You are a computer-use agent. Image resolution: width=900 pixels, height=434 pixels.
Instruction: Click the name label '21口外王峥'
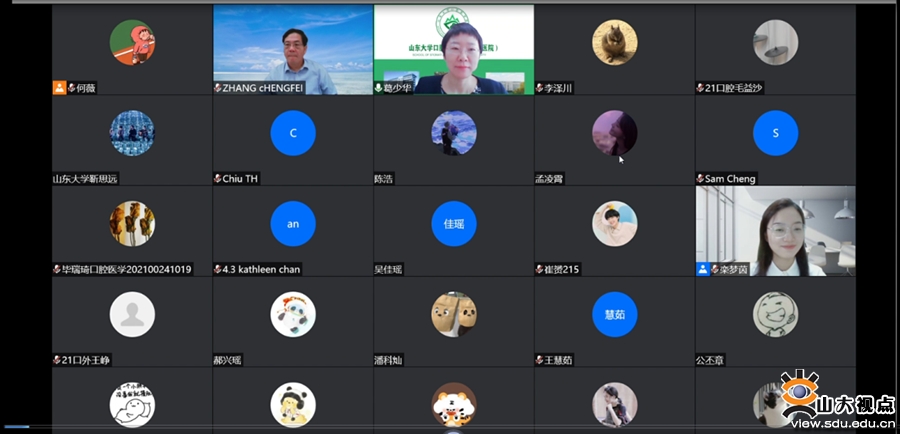pyautogui.click(x=86, y=360)
